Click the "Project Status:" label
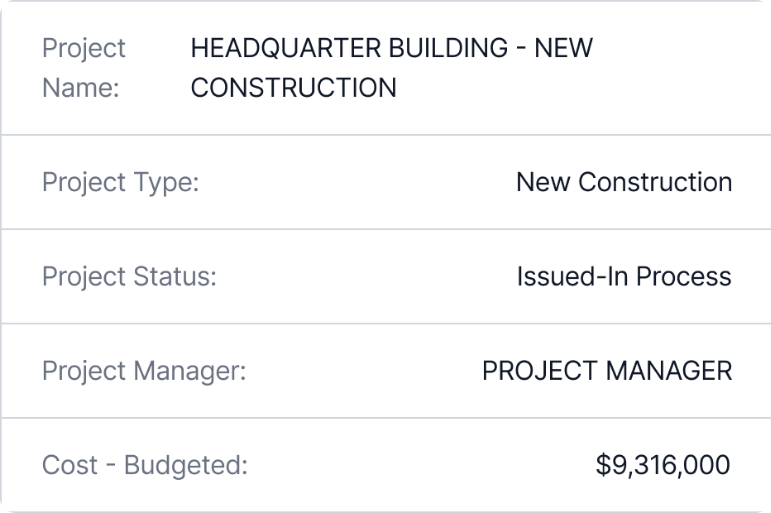 [129, 276]
